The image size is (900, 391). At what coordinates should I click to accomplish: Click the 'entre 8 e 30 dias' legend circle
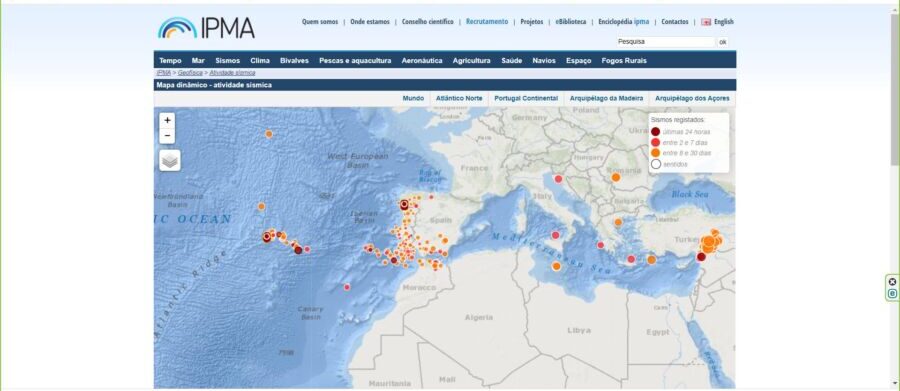(x=655, y=153)
